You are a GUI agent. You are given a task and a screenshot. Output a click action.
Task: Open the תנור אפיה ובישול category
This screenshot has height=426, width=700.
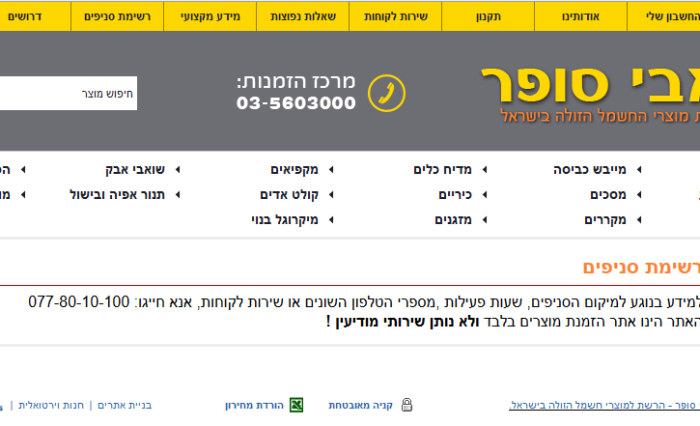tap(117, 195)
